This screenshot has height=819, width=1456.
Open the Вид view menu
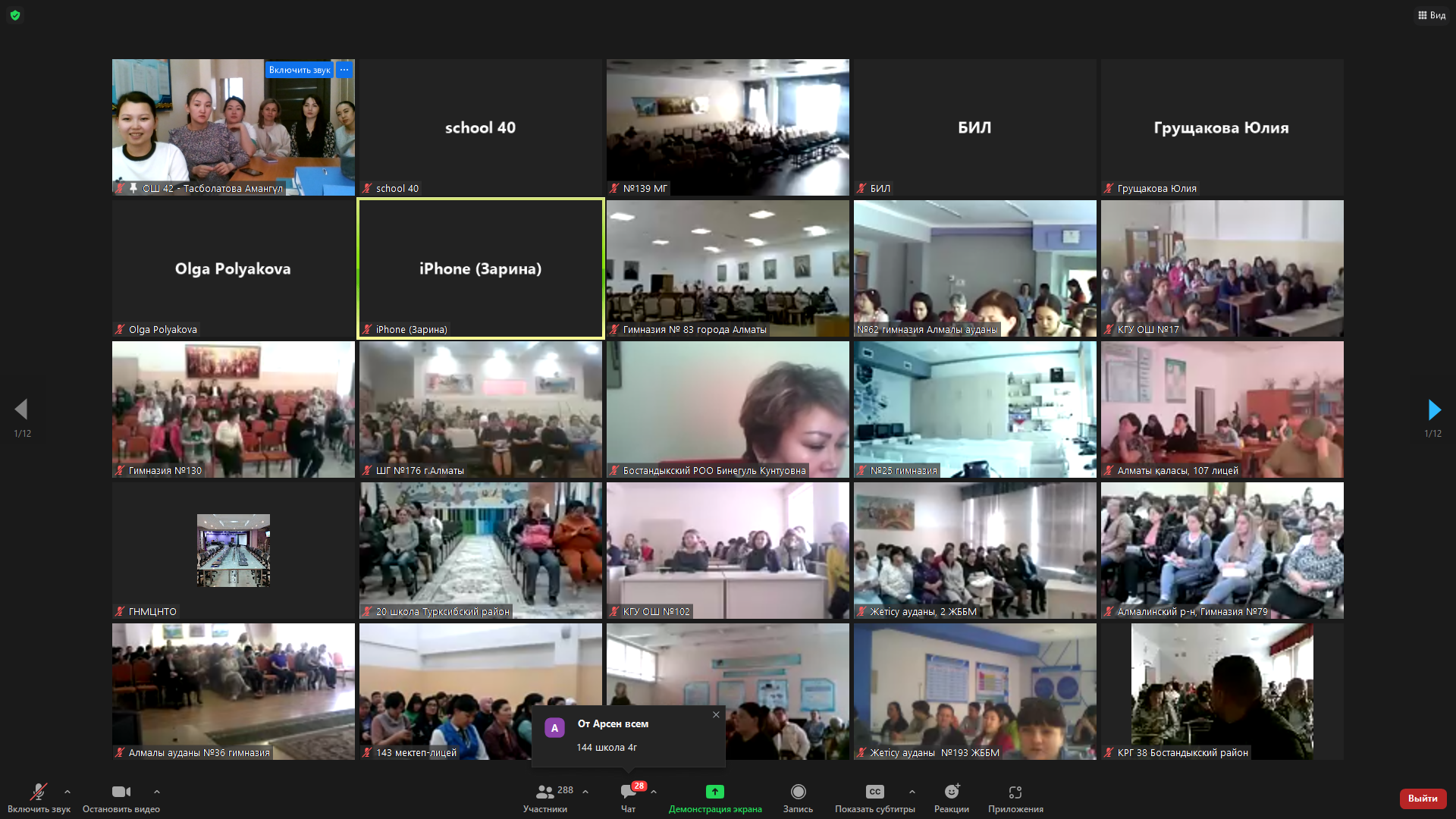point(1431,15)
